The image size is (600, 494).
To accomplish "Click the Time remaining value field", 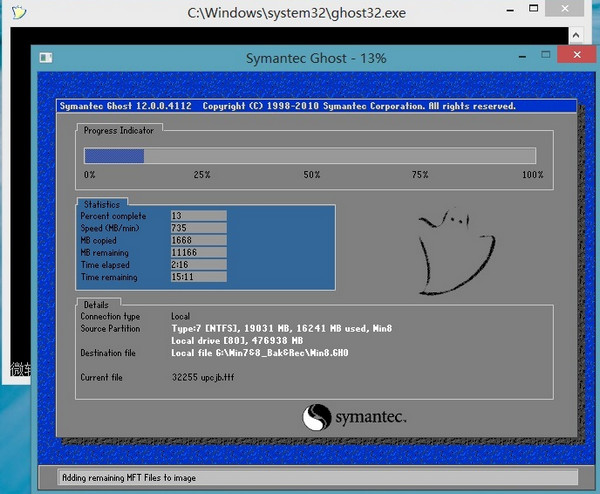I will point(198,277).
